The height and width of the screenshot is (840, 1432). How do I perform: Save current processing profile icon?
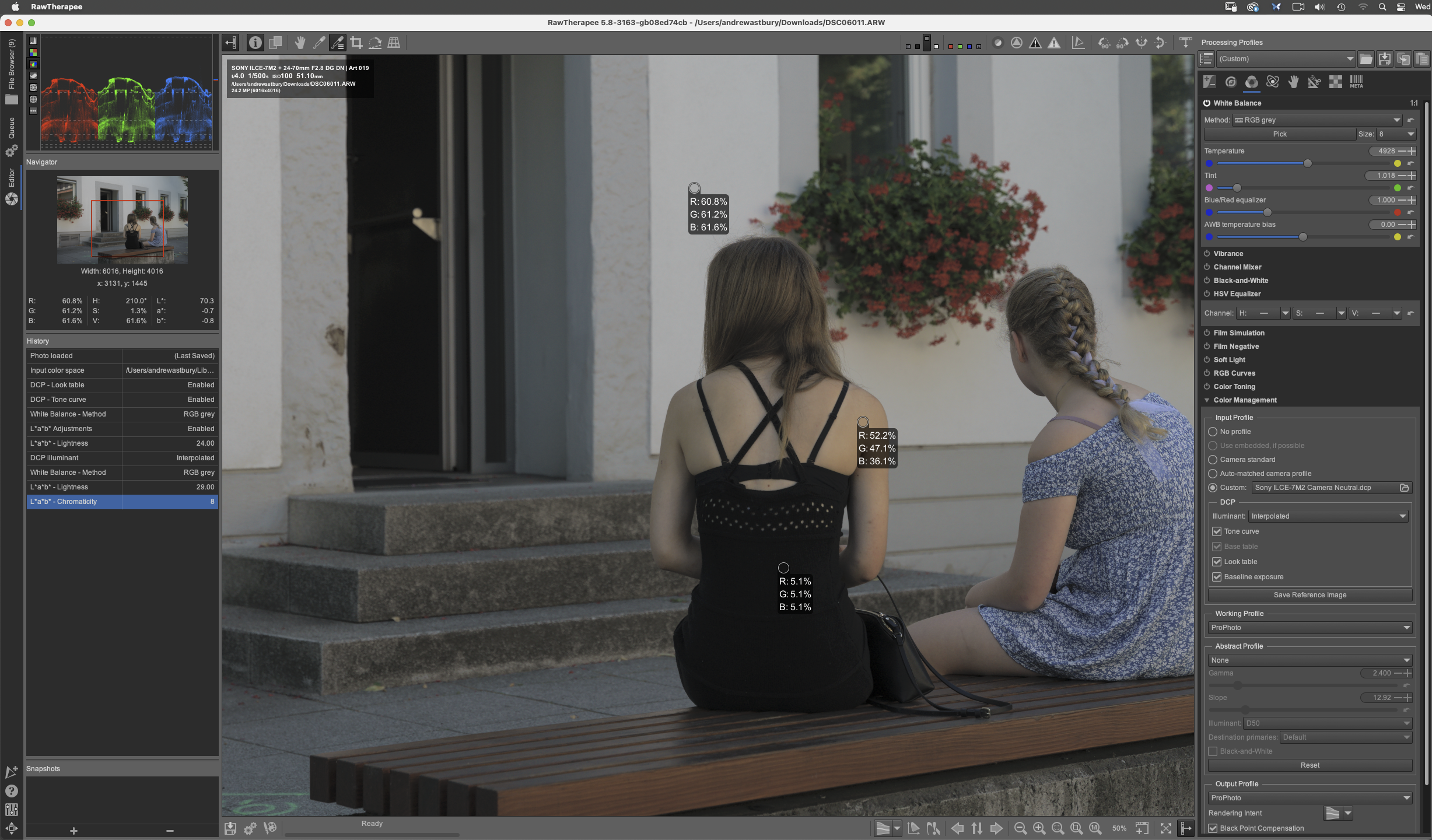pyautogui.click(x=1385, y=59)
